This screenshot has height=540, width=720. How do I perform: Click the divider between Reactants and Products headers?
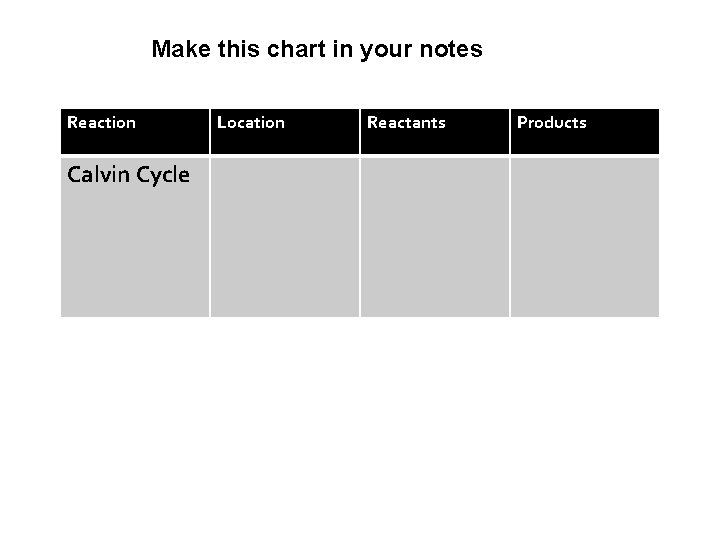pyautogui.click(x=510, y=131)
